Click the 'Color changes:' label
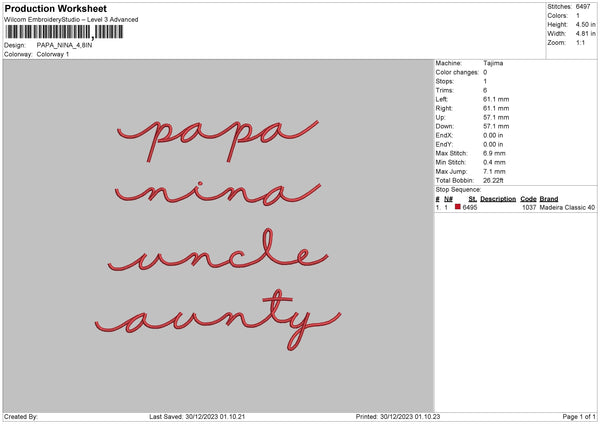 pyautogui.click(x=457, y=72)
